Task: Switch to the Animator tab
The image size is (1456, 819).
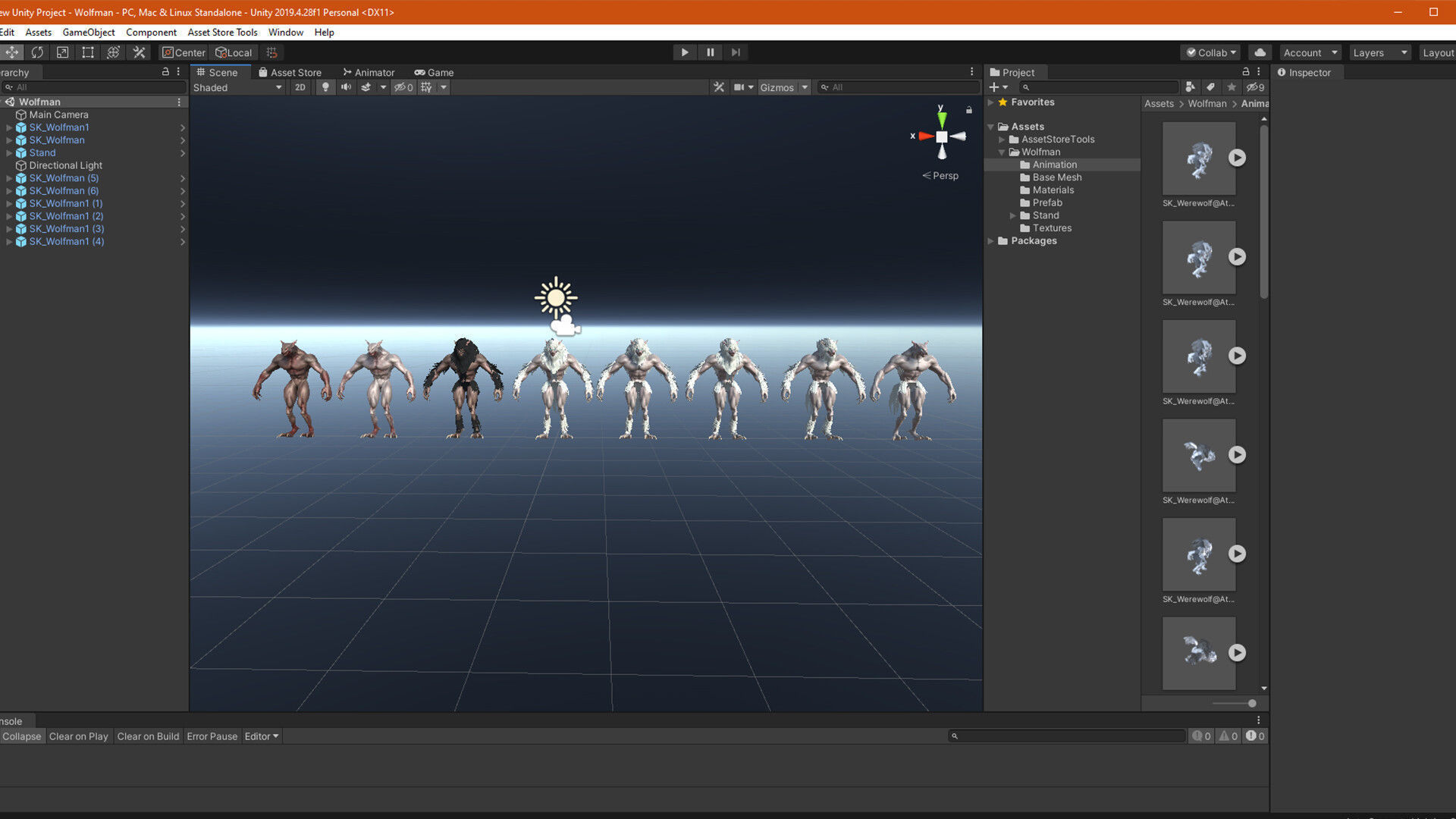Action: click(x=369, y=72)
